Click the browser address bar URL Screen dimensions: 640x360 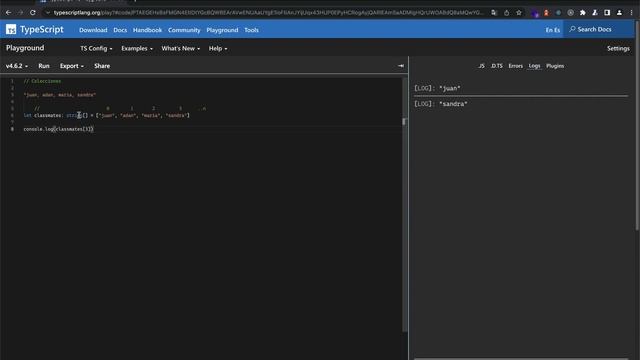(x=268, y=13)
